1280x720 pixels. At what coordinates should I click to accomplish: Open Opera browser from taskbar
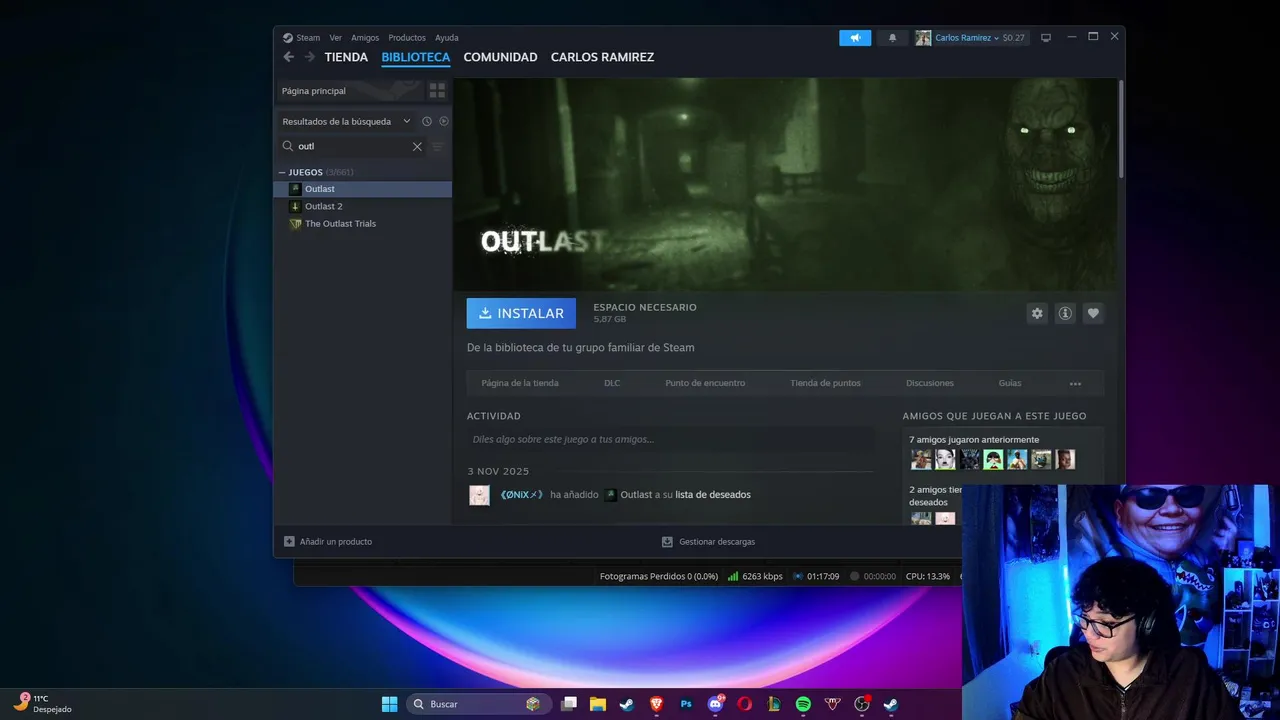point(745,704)
